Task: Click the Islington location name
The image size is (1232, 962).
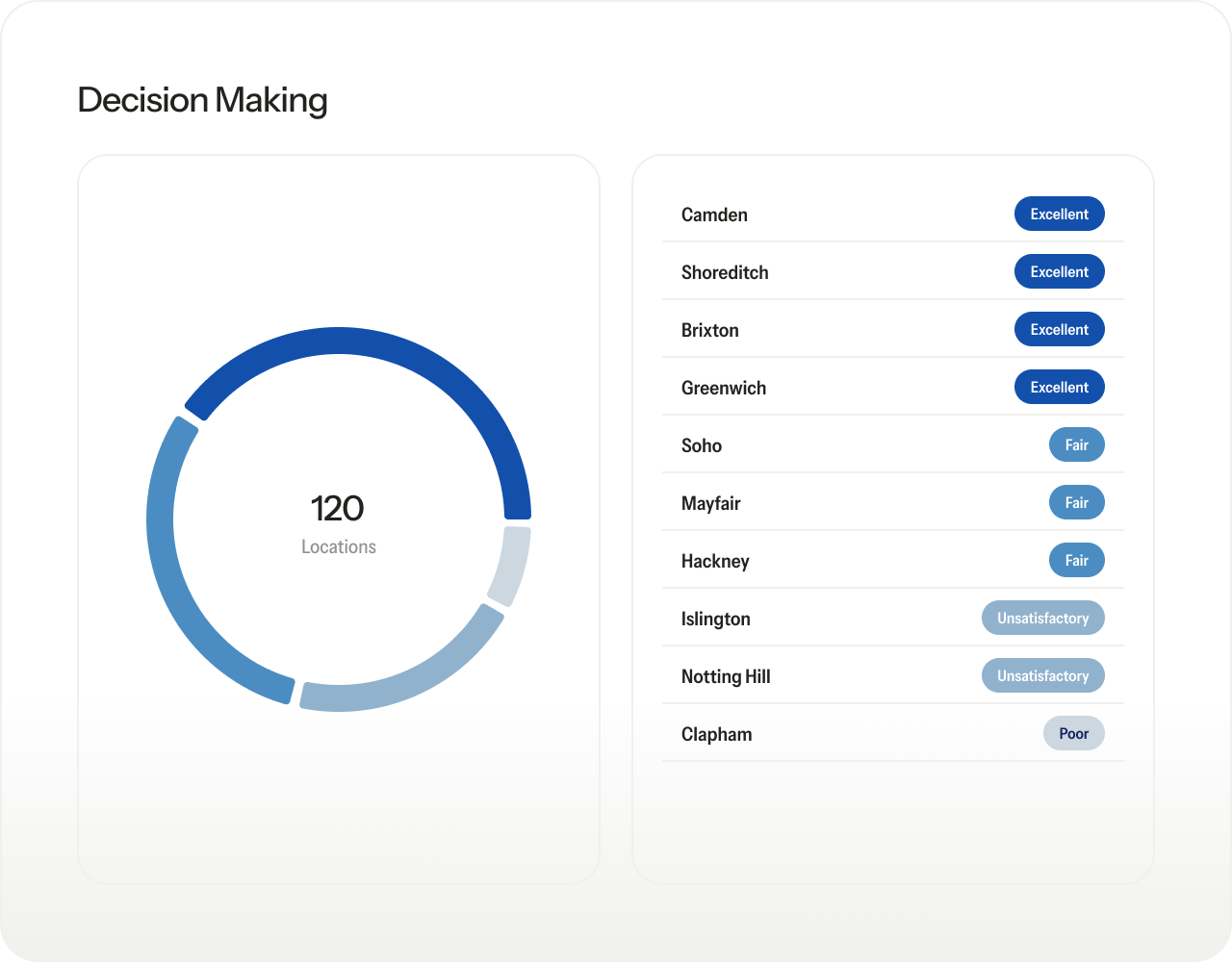Action: (x=715, y=619)
